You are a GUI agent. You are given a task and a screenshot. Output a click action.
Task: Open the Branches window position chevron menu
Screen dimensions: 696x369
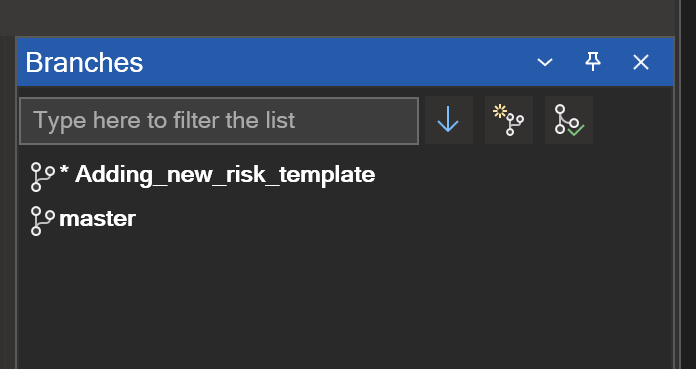tap(545, 62)
